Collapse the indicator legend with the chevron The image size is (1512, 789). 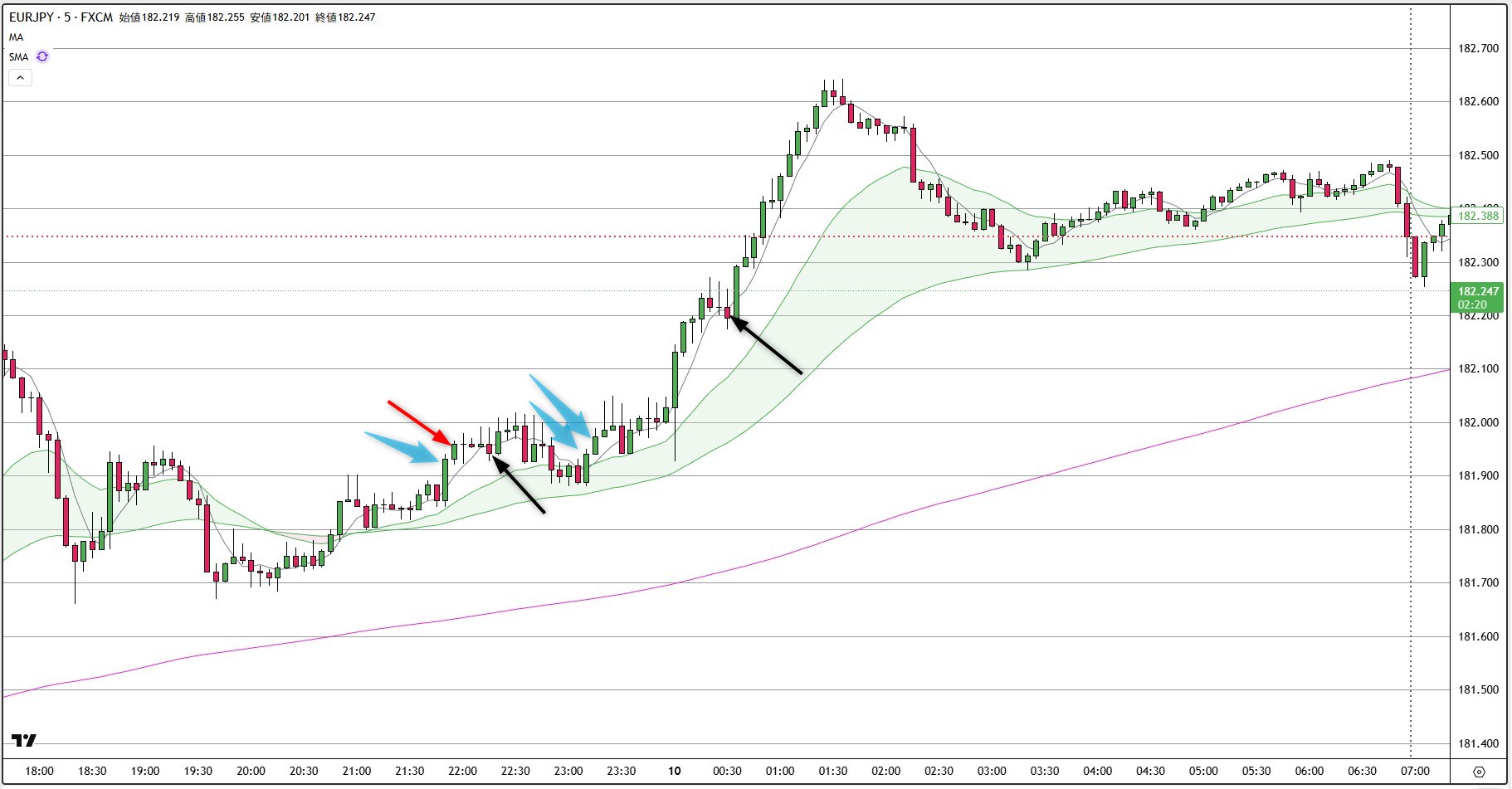pos(19,76)
